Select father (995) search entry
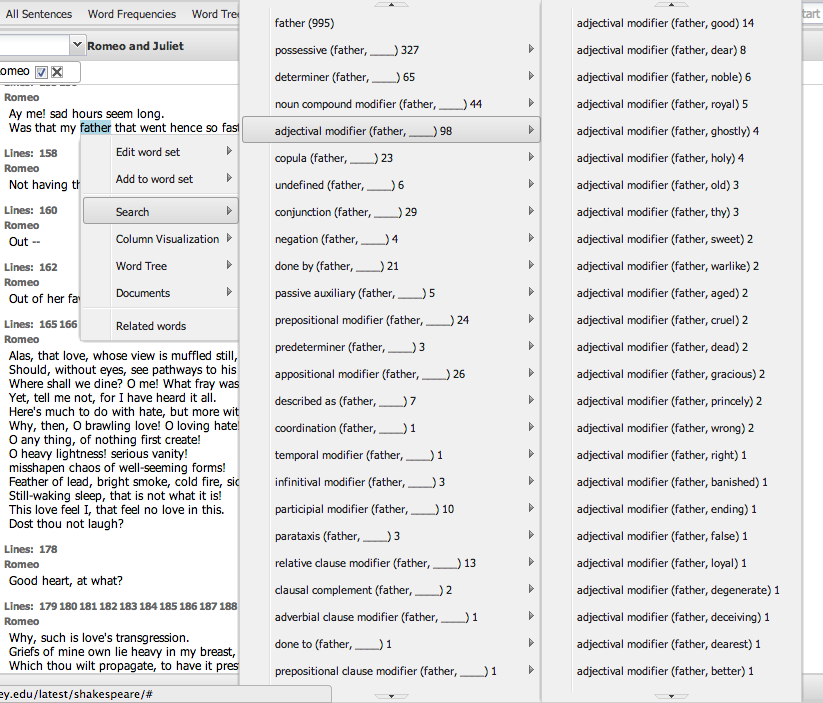The image size is (823, 703). [391, 23]
